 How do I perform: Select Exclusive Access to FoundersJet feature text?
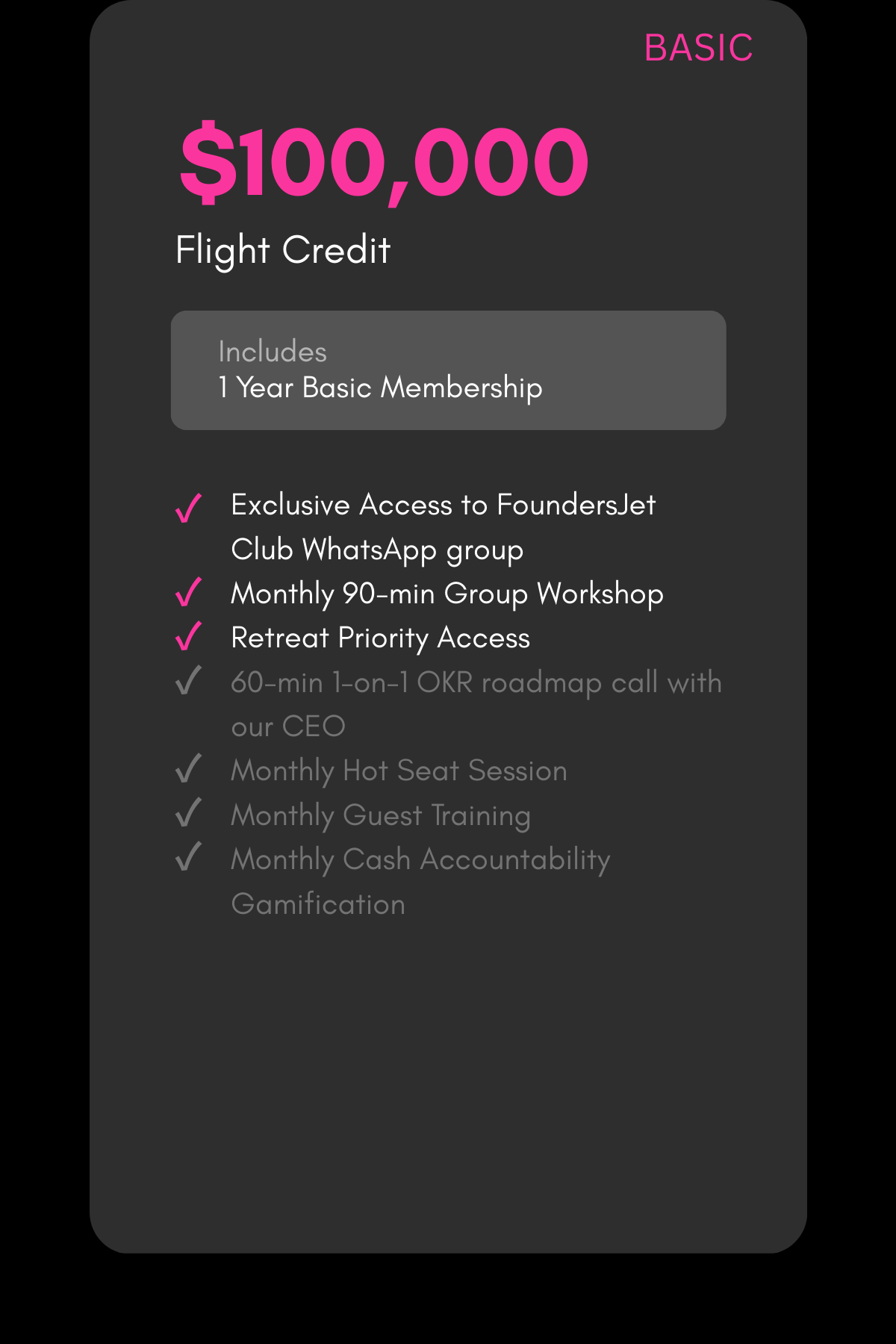[444, 505]
